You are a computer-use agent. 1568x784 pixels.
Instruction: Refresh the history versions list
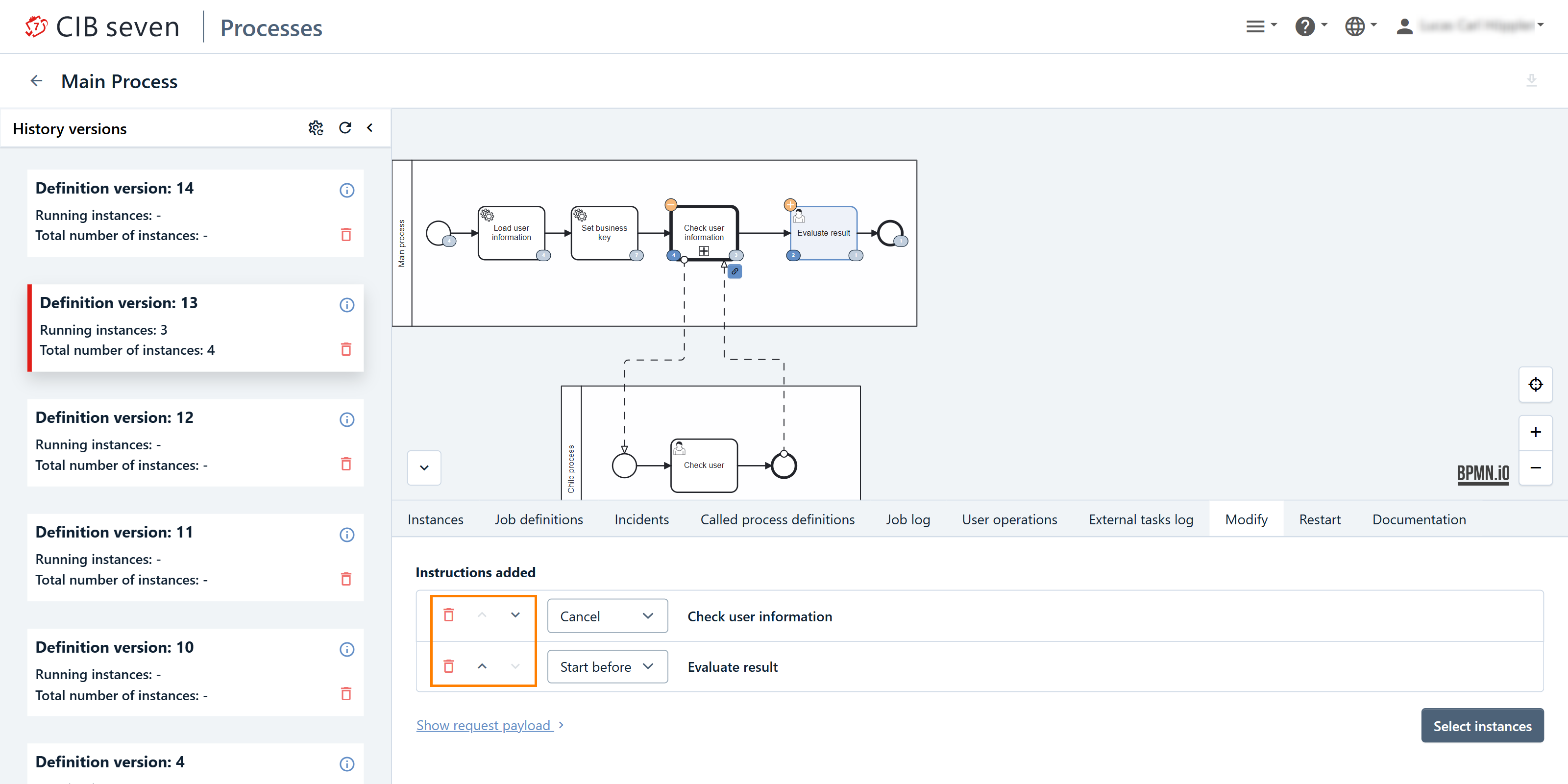[345, 128]
